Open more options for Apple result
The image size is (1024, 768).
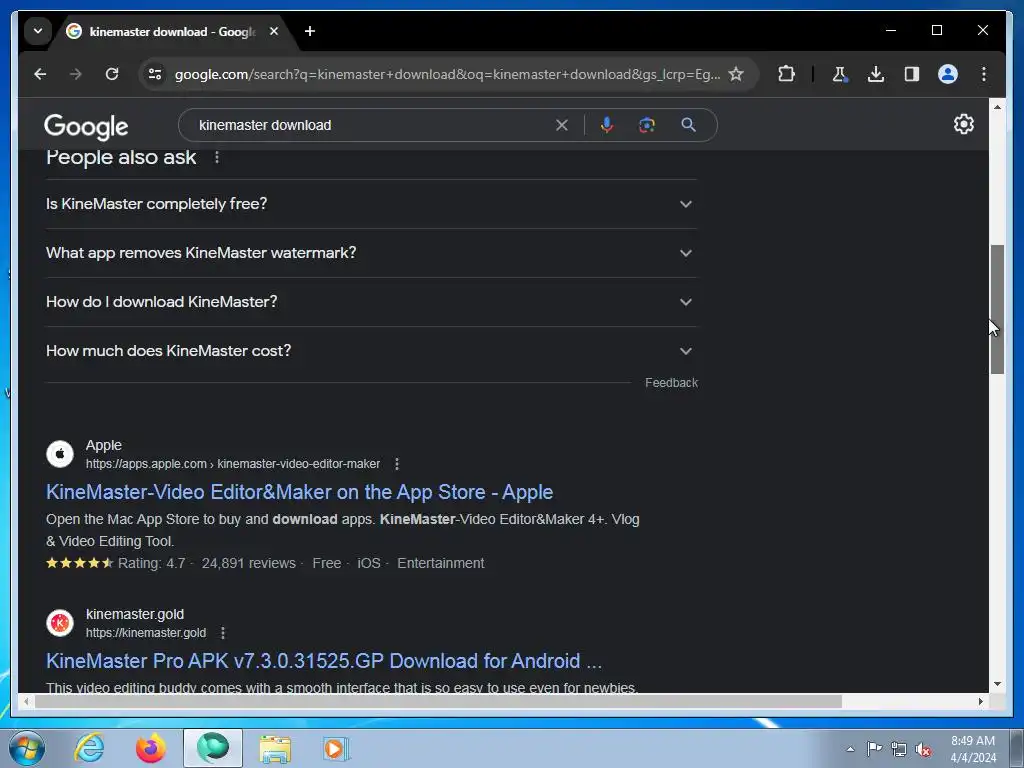(x=397, y=464)
